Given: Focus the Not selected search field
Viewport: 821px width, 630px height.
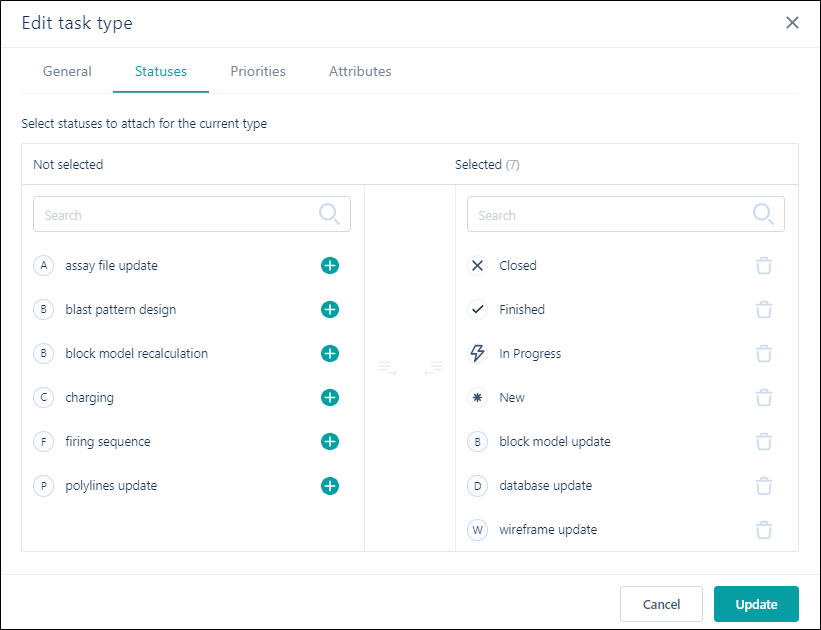Looking at the screenshot, I should click(x=192, y=214).
